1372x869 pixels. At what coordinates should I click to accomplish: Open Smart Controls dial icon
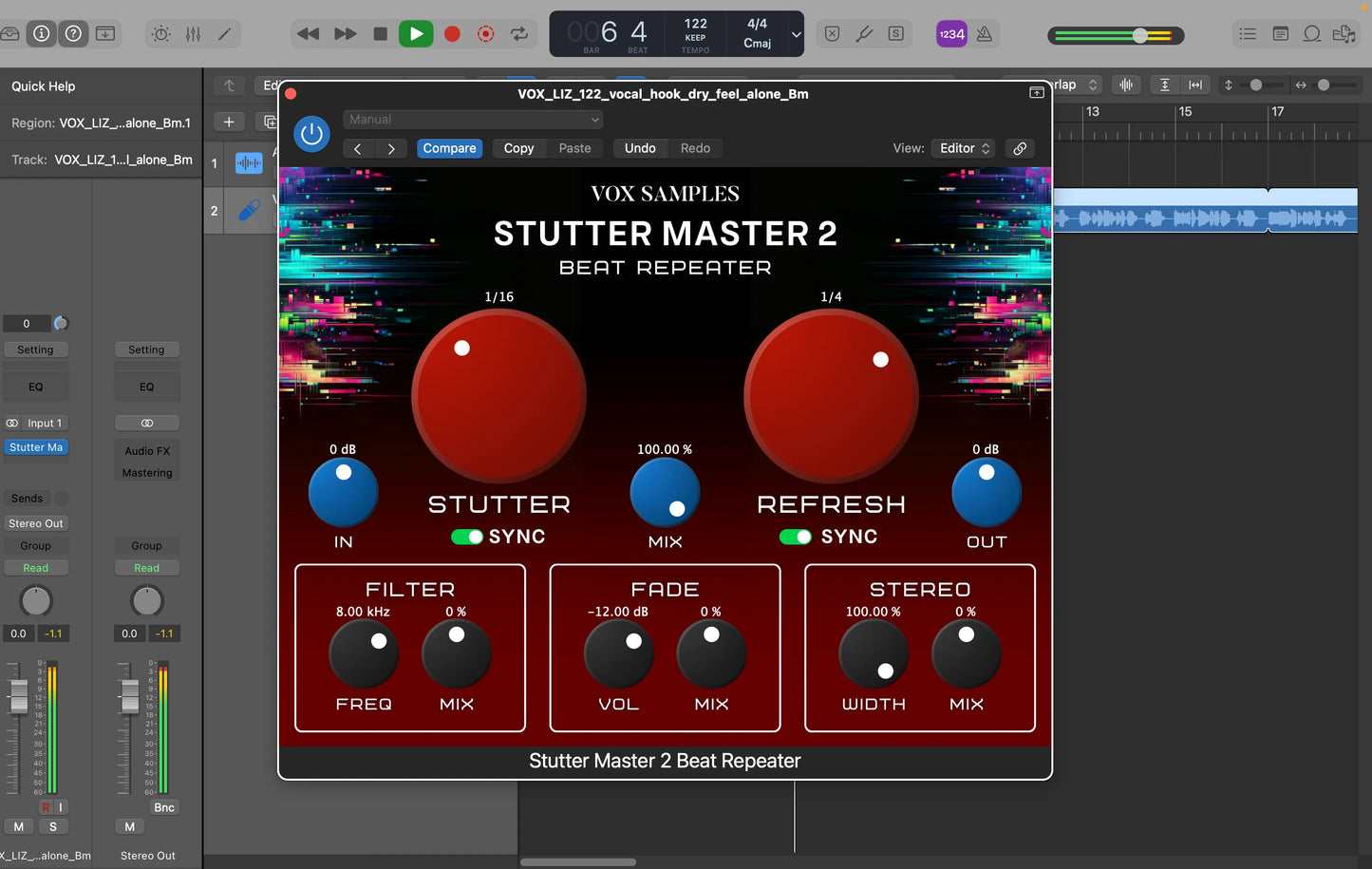coord(161,34)
